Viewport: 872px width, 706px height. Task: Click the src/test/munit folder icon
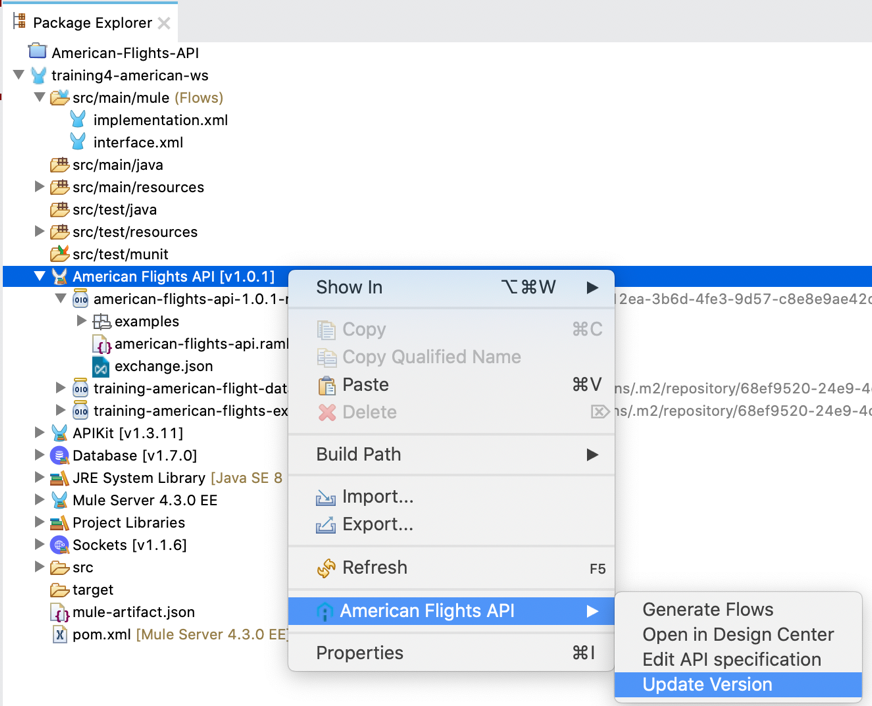(60, 253)
